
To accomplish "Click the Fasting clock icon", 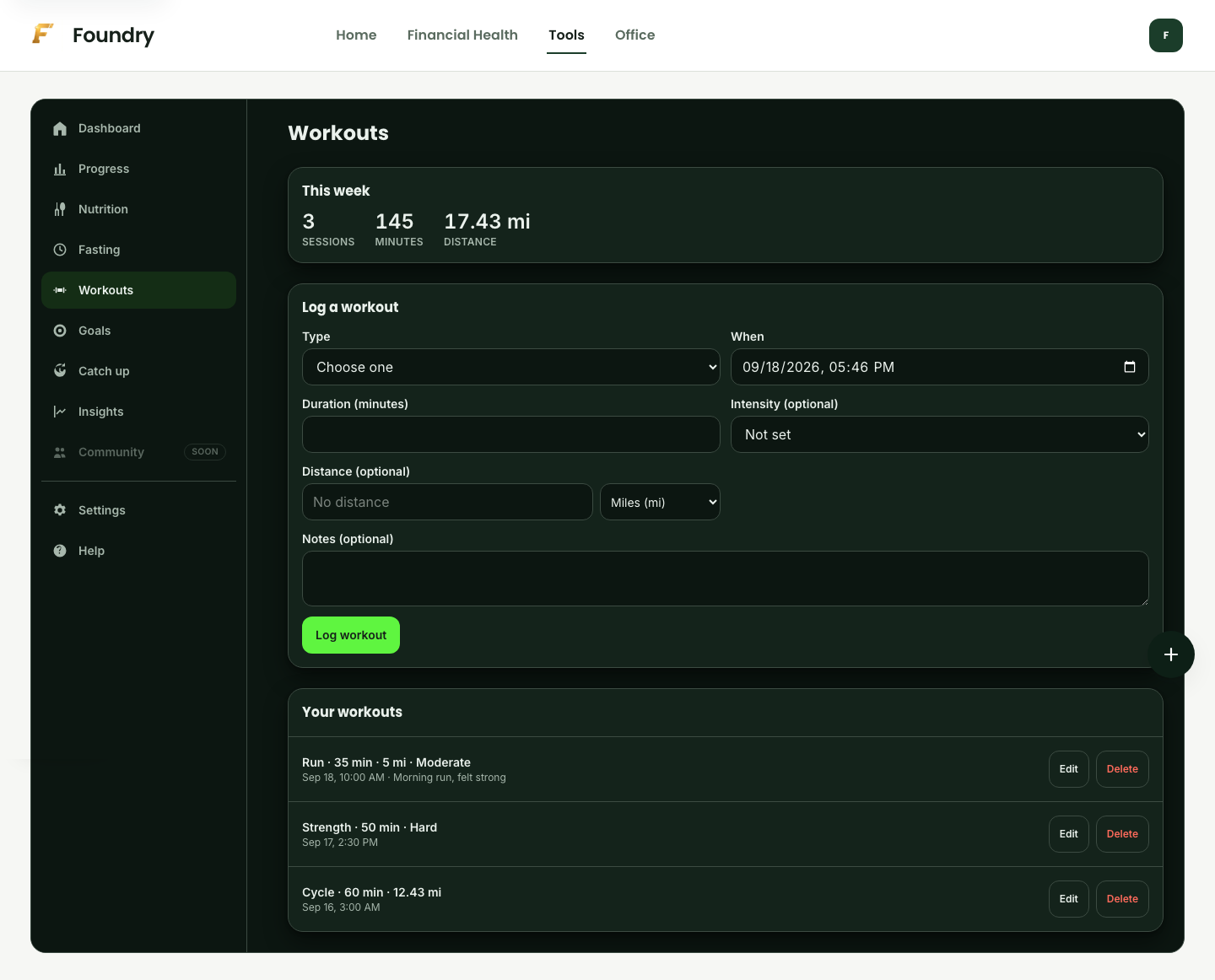I will (60, 250).
